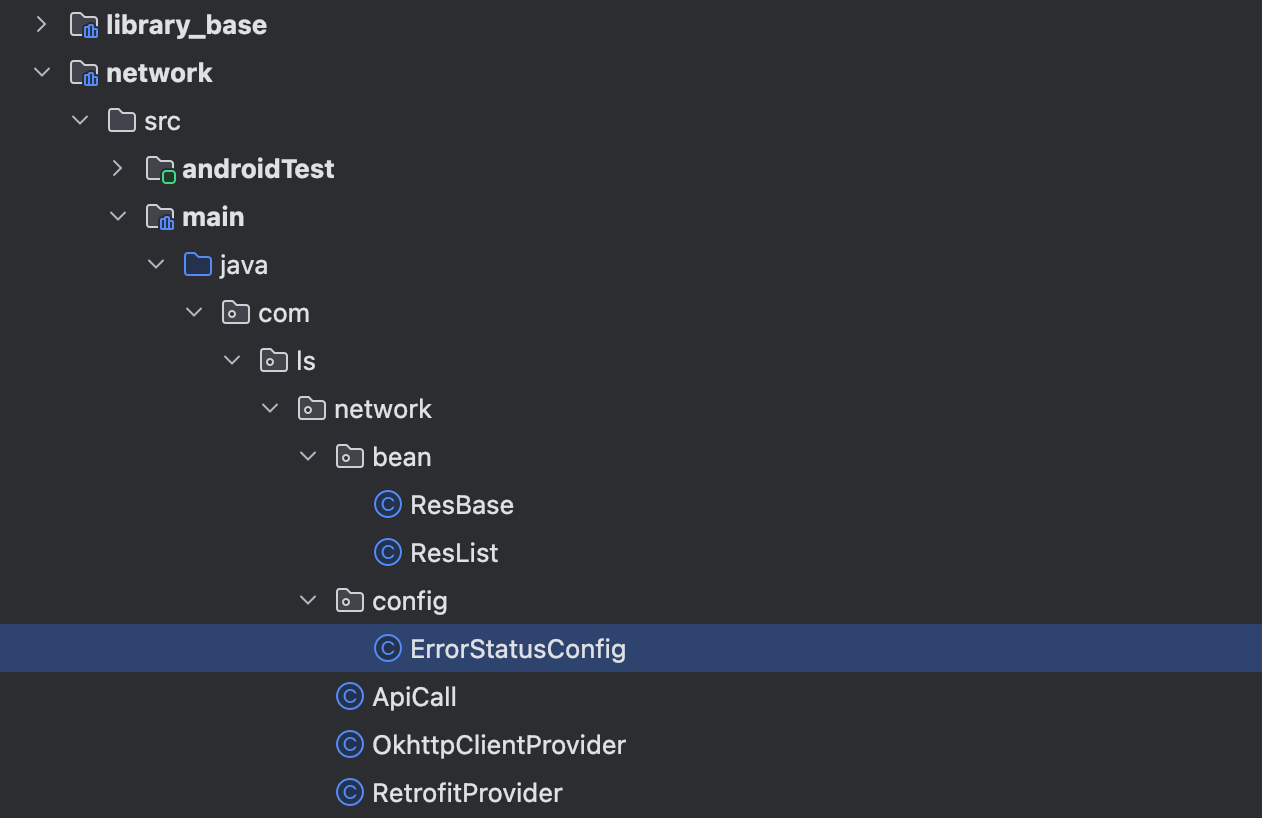Click the androidTest folder icon
Screen dimensions: 1262x818
pos(160,169)
